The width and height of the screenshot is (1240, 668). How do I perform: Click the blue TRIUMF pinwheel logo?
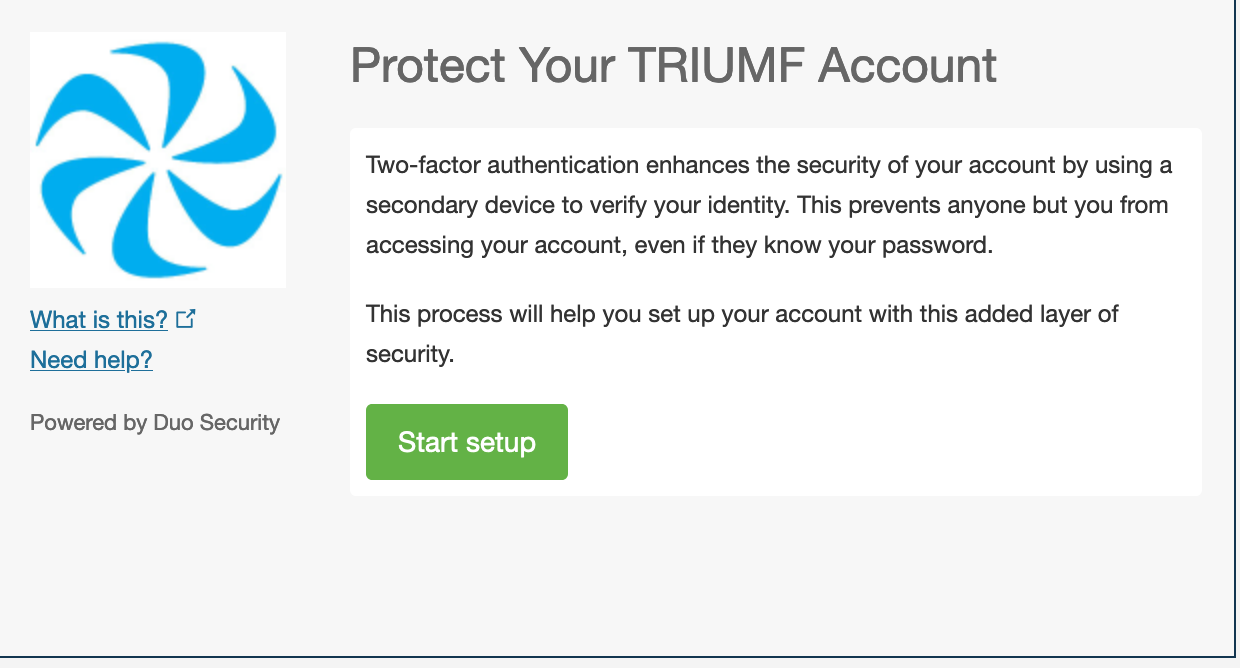(158, 160)
